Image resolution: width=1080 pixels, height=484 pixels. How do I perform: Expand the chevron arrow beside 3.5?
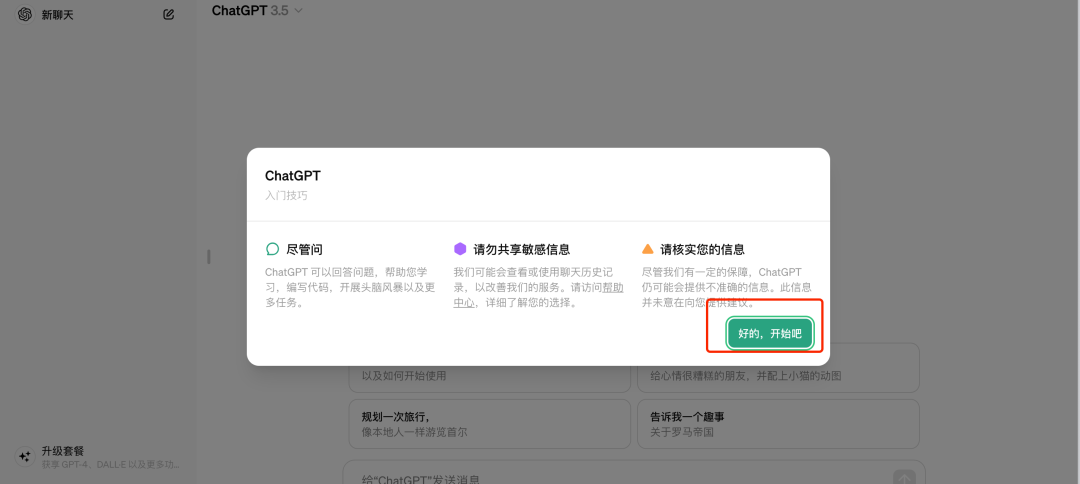click(298, 11)
